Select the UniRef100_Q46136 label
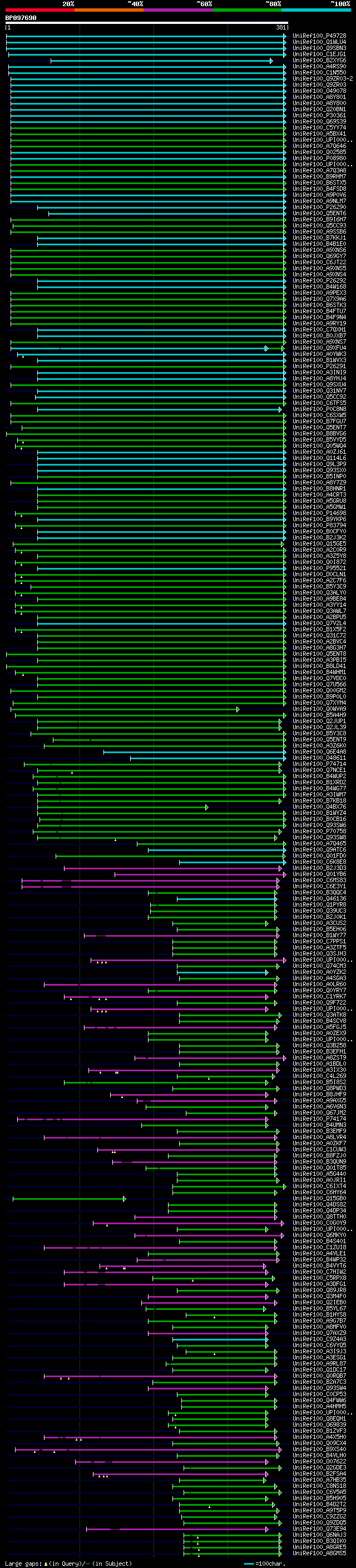 coord(319,898)
